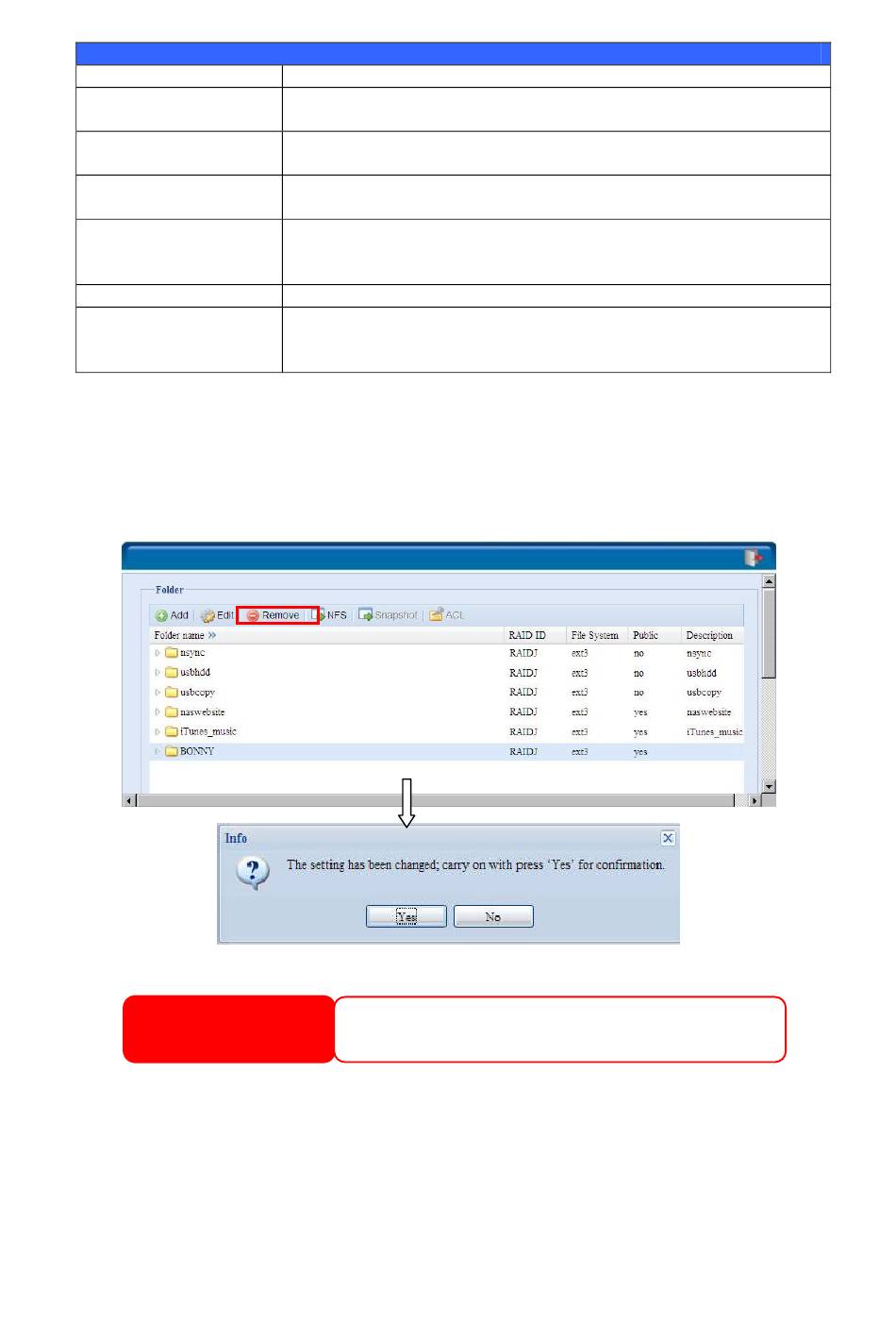Expand the iTunes_music folder node

[x=158, y=732]
